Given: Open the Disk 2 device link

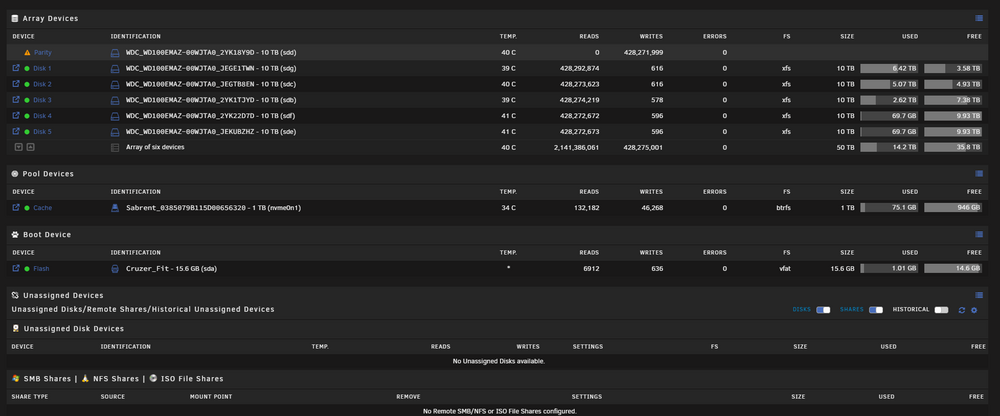Looking at the screenshot, I should point(42,84).
